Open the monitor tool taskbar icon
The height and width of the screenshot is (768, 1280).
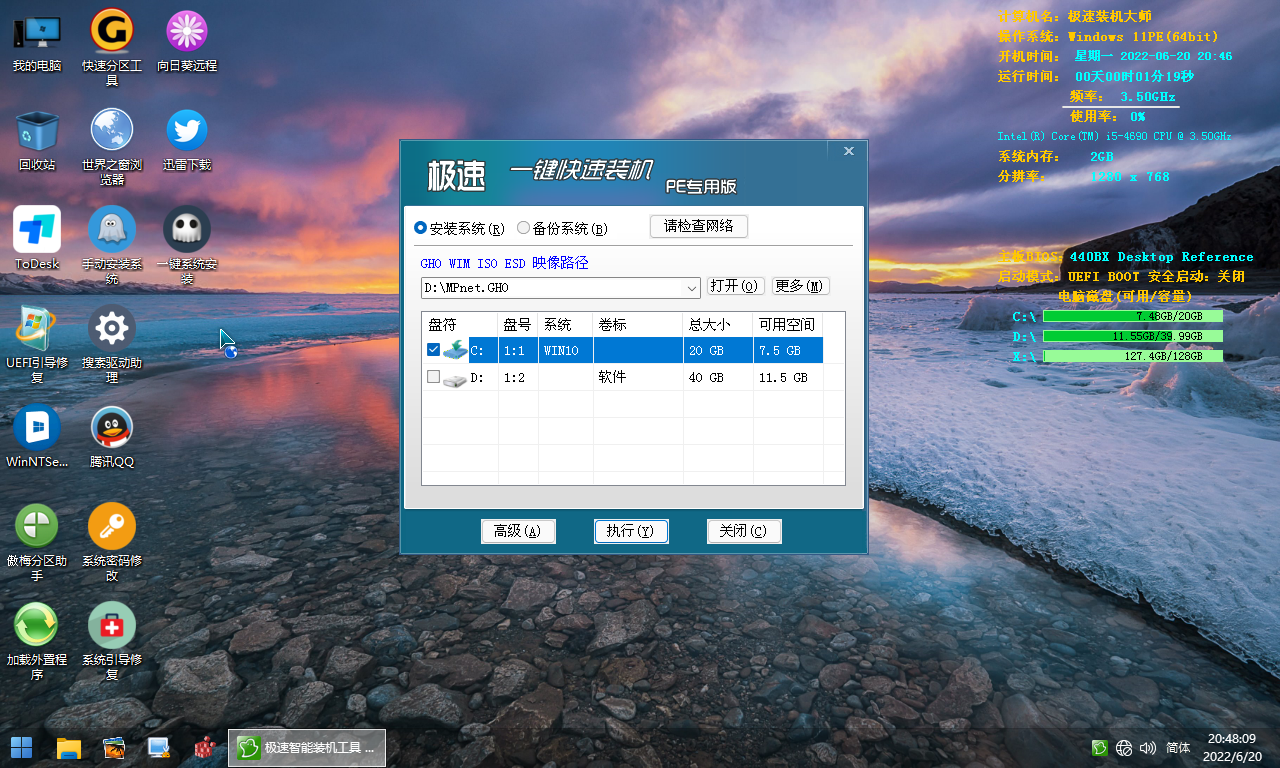158,747
